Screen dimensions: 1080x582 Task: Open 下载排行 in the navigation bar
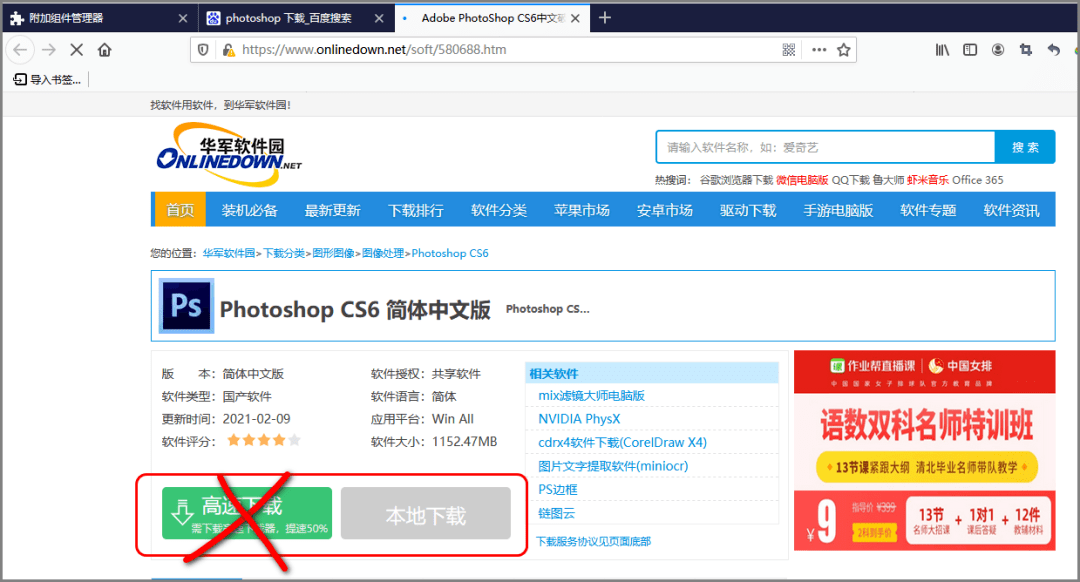415,210
